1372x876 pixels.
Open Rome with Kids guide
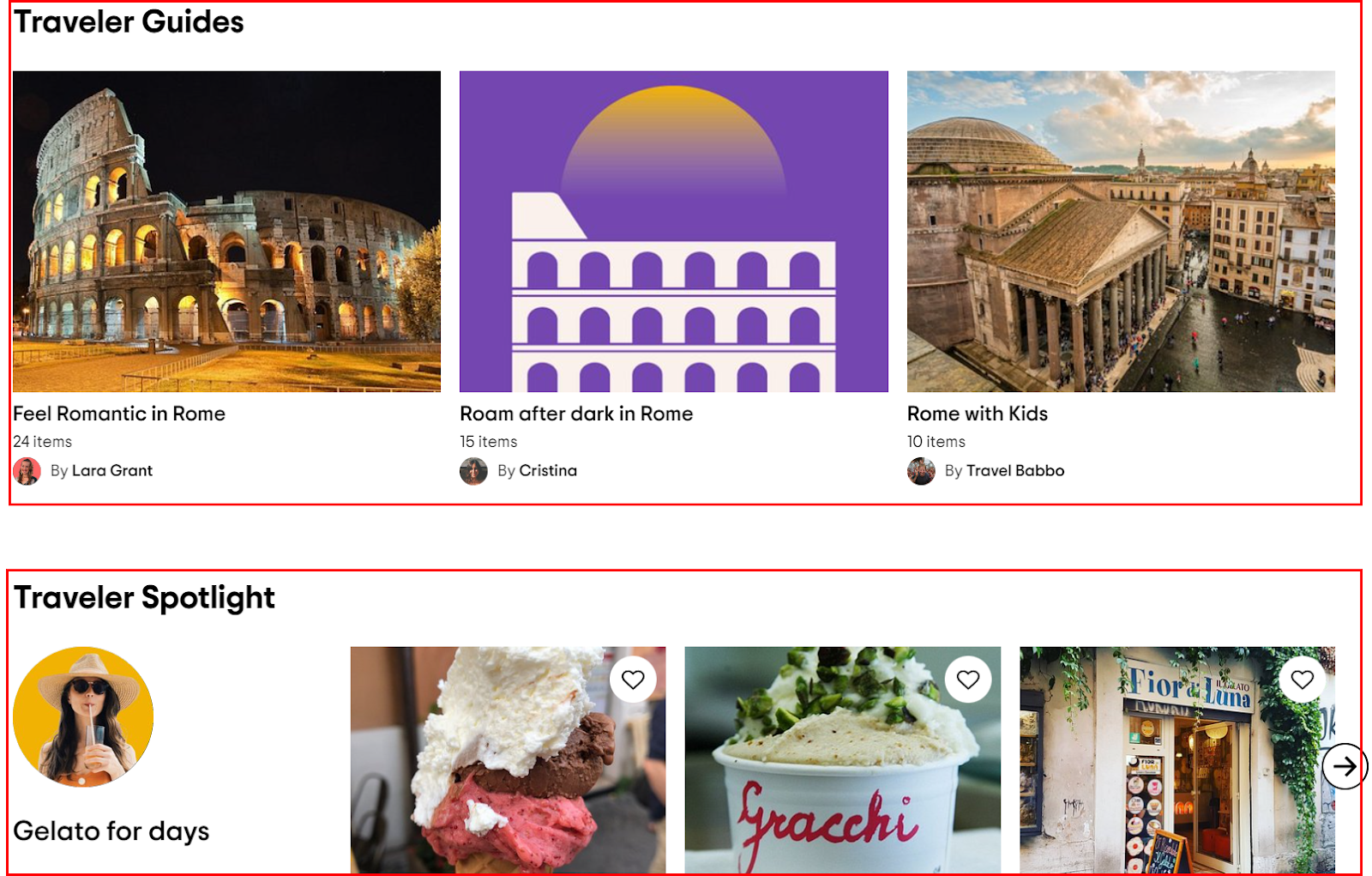(x=978, y=414)
